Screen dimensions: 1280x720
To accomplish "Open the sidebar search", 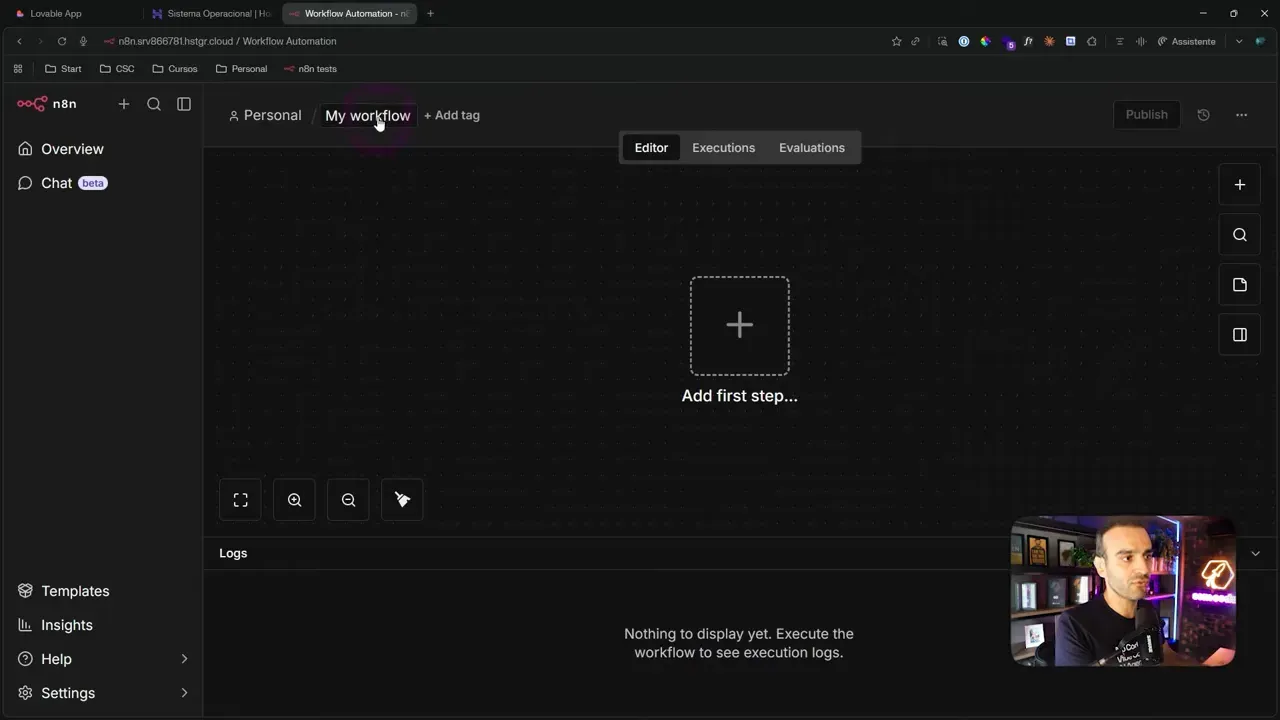I will click(x=154, y=104).
